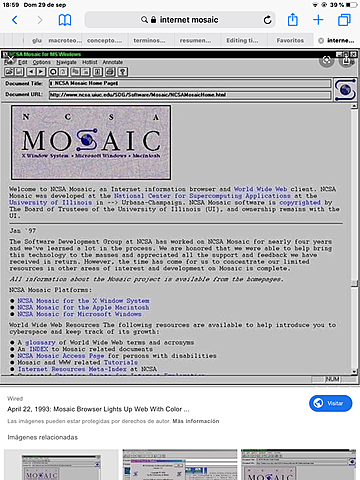The height and width of the screenshot is (480, 360).
Task: Click Mosaic reload toolbar icon
Action: coord(53,72)
